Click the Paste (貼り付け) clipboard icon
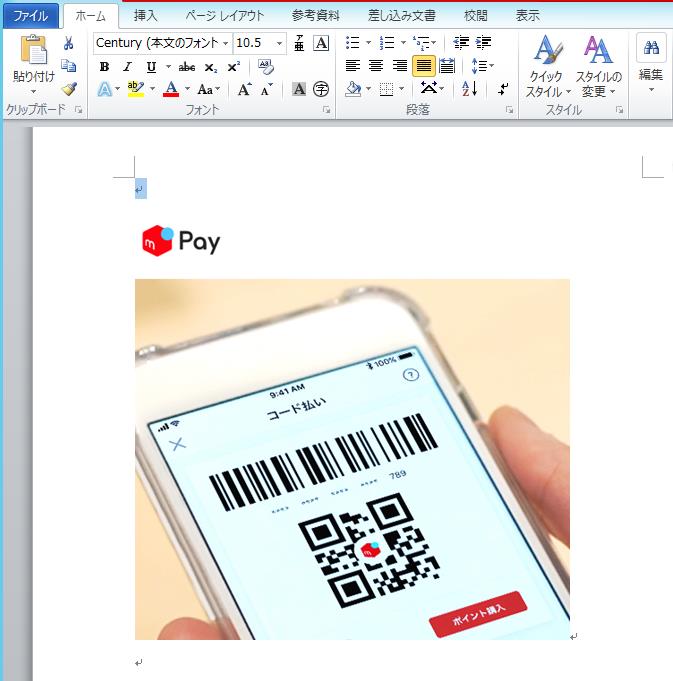673x681 pixels. (x=33, y=49)
